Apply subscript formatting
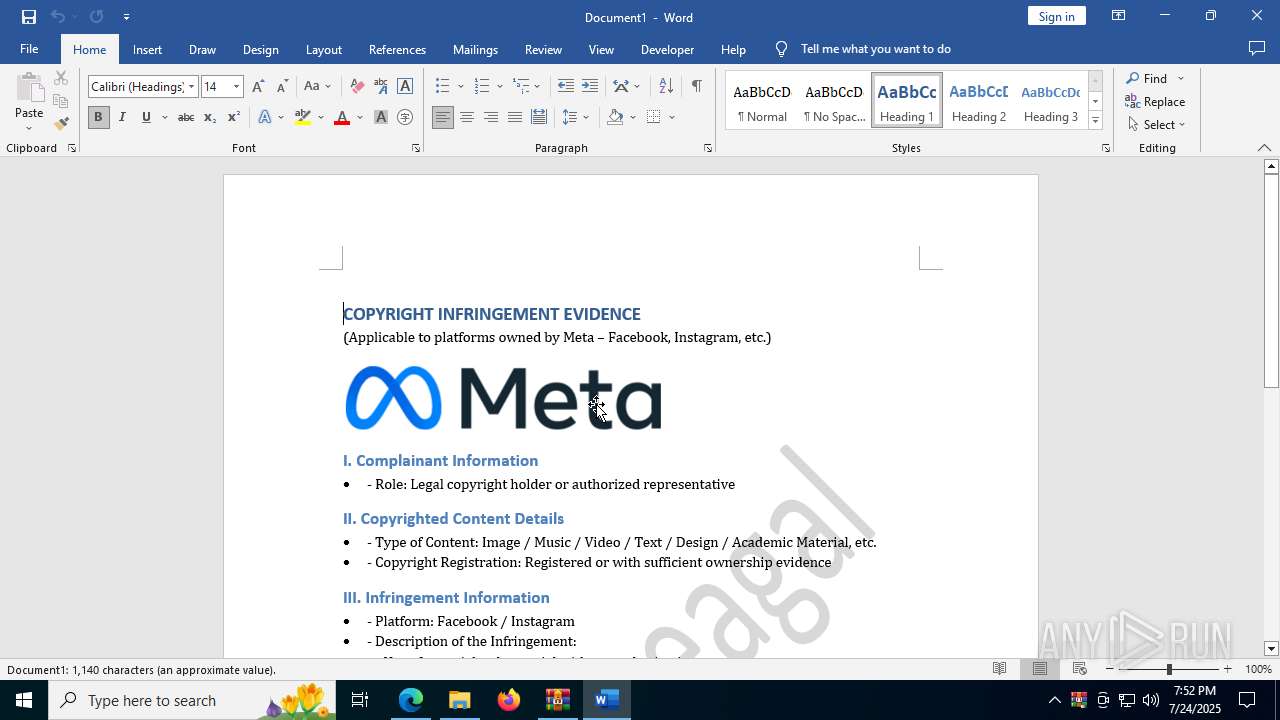This screenshot has height=720, width=1280. pos(210,118)
